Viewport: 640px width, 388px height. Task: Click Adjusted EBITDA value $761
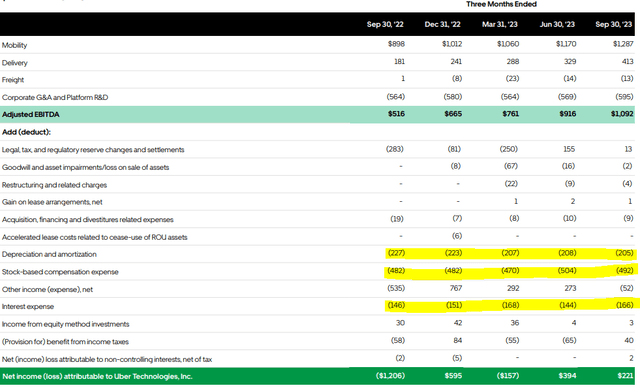511,114
